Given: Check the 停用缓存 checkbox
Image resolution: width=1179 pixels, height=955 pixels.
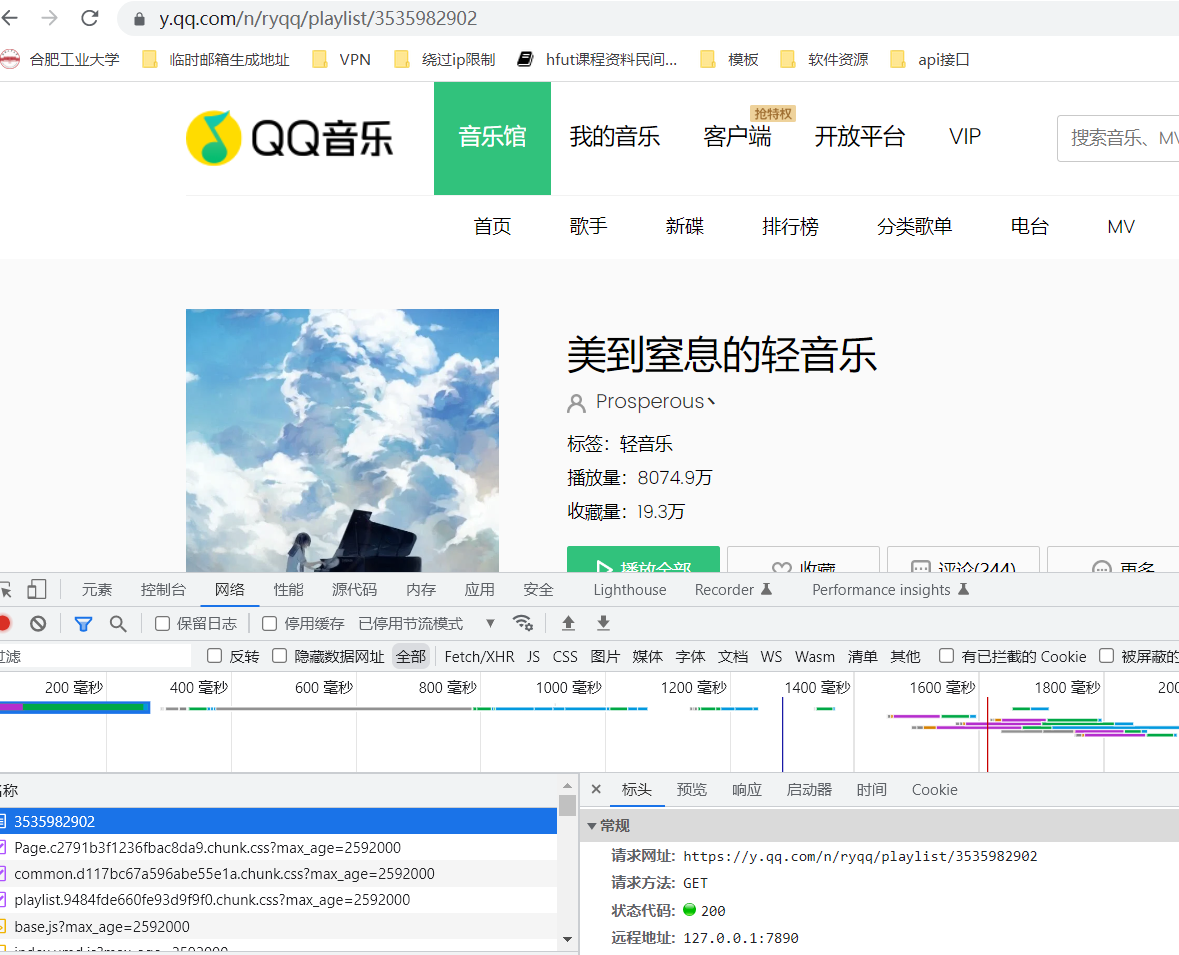Looking at the screenshot, I should coord(268,622).
